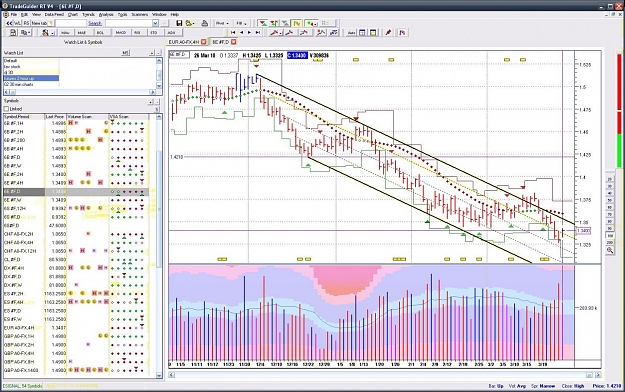Toggle the Linked checkbox
This screenshot has height=392, width=625.
pos(6,109)
